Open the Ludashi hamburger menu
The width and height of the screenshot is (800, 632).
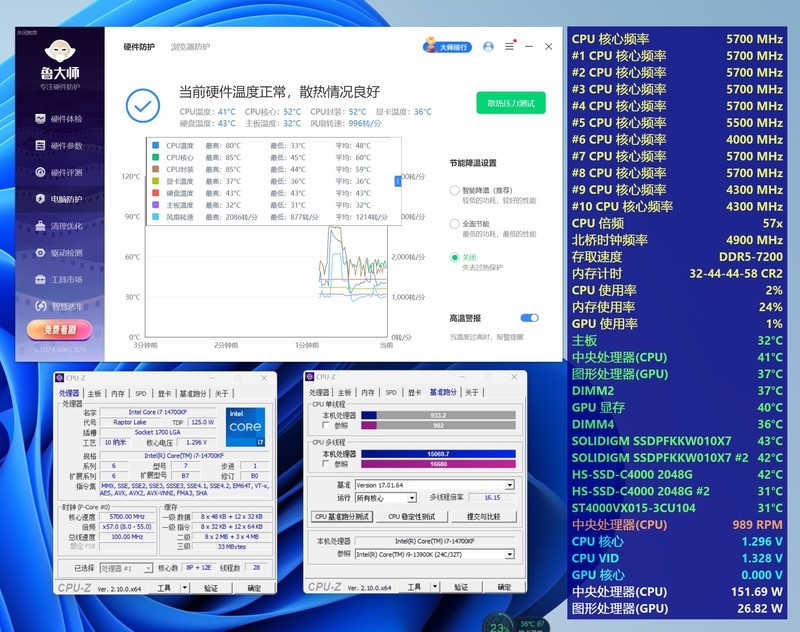(509, 46)
